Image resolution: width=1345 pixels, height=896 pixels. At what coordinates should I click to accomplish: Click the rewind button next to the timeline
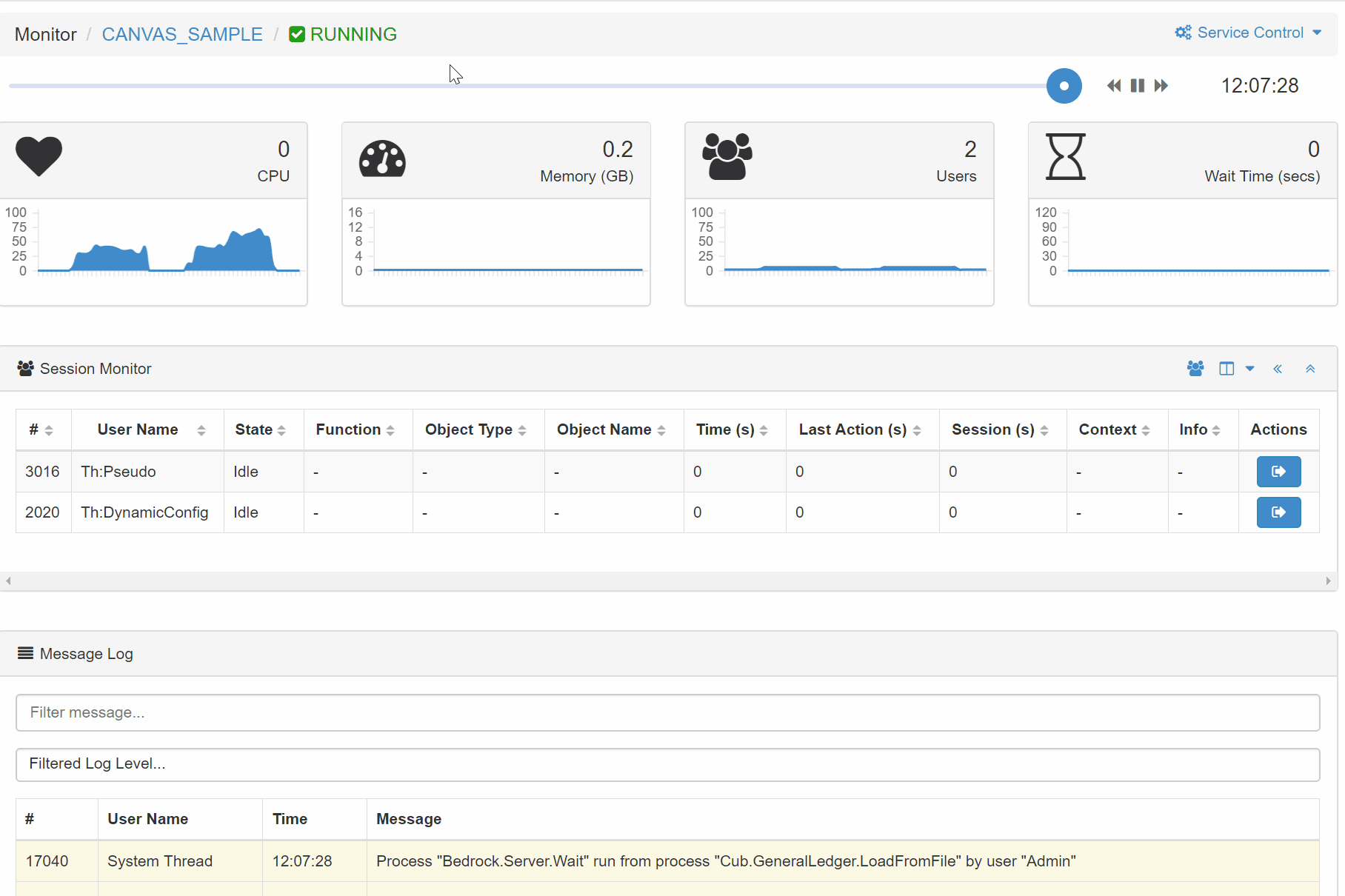tap(1113, 86)
